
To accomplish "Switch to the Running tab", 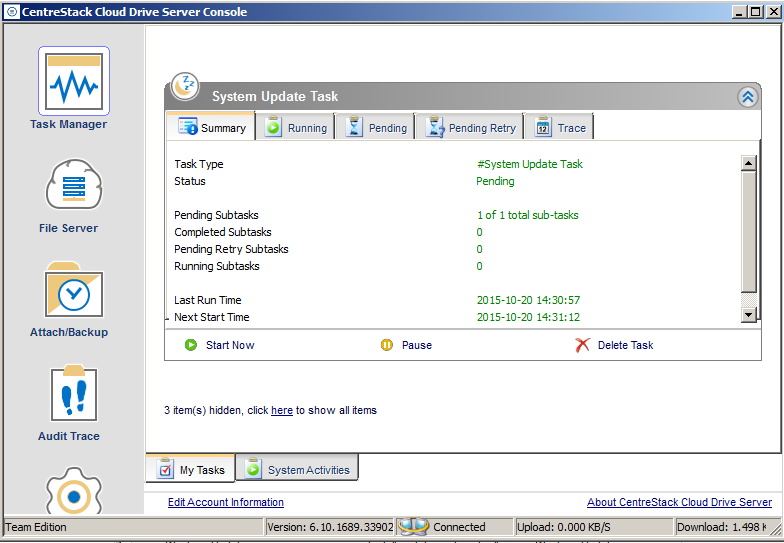I will (x=295, y=128).
